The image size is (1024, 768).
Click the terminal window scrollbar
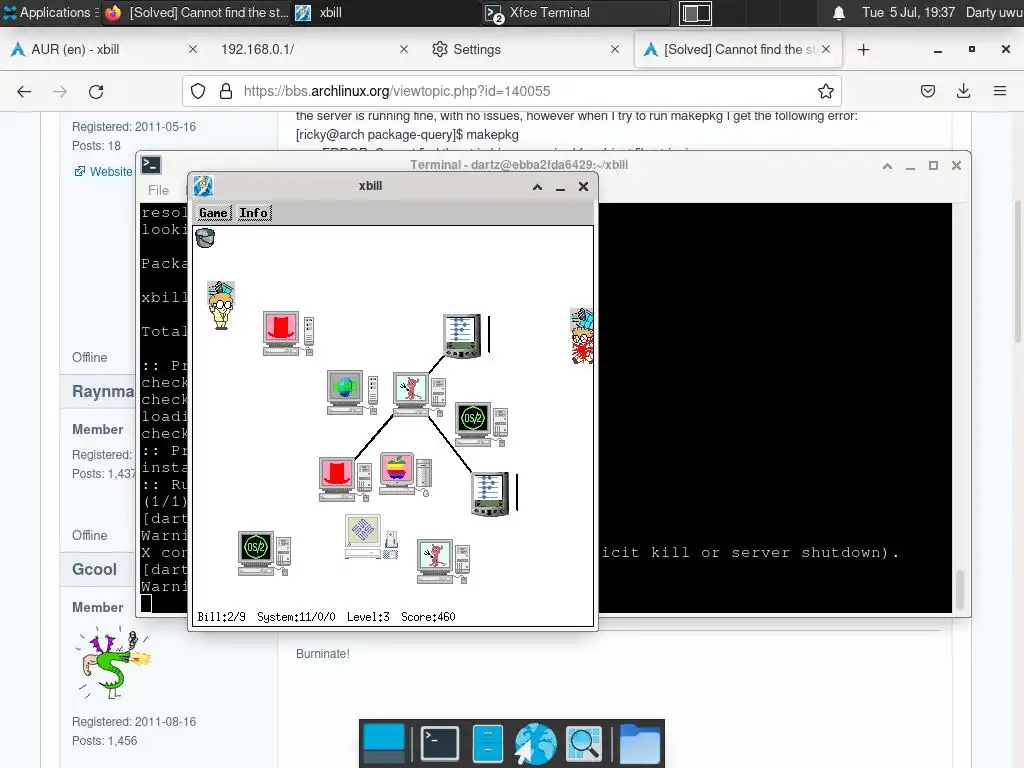click(x=960, y=589)
